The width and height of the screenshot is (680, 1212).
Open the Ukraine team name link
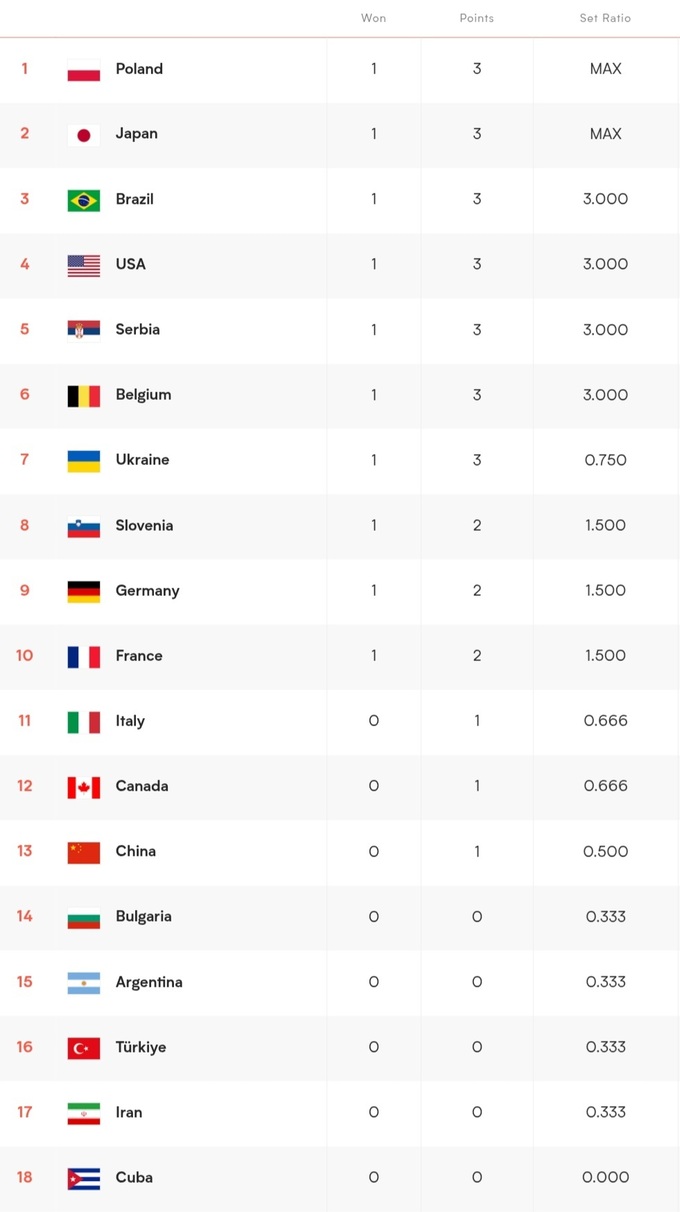pos(142,459)
